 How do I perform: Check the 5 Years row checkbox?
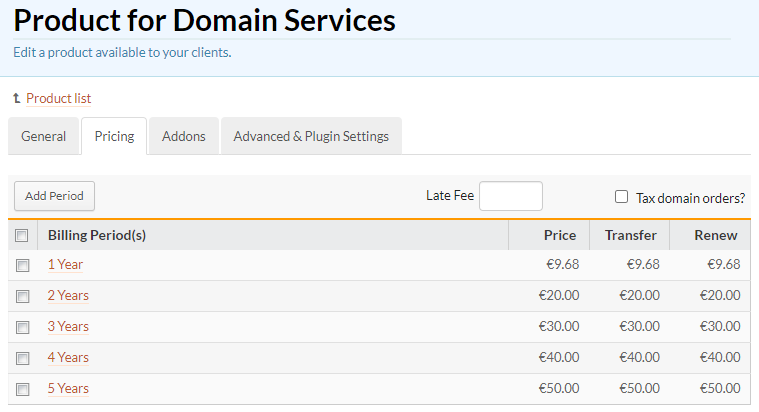tap(22, 389)
